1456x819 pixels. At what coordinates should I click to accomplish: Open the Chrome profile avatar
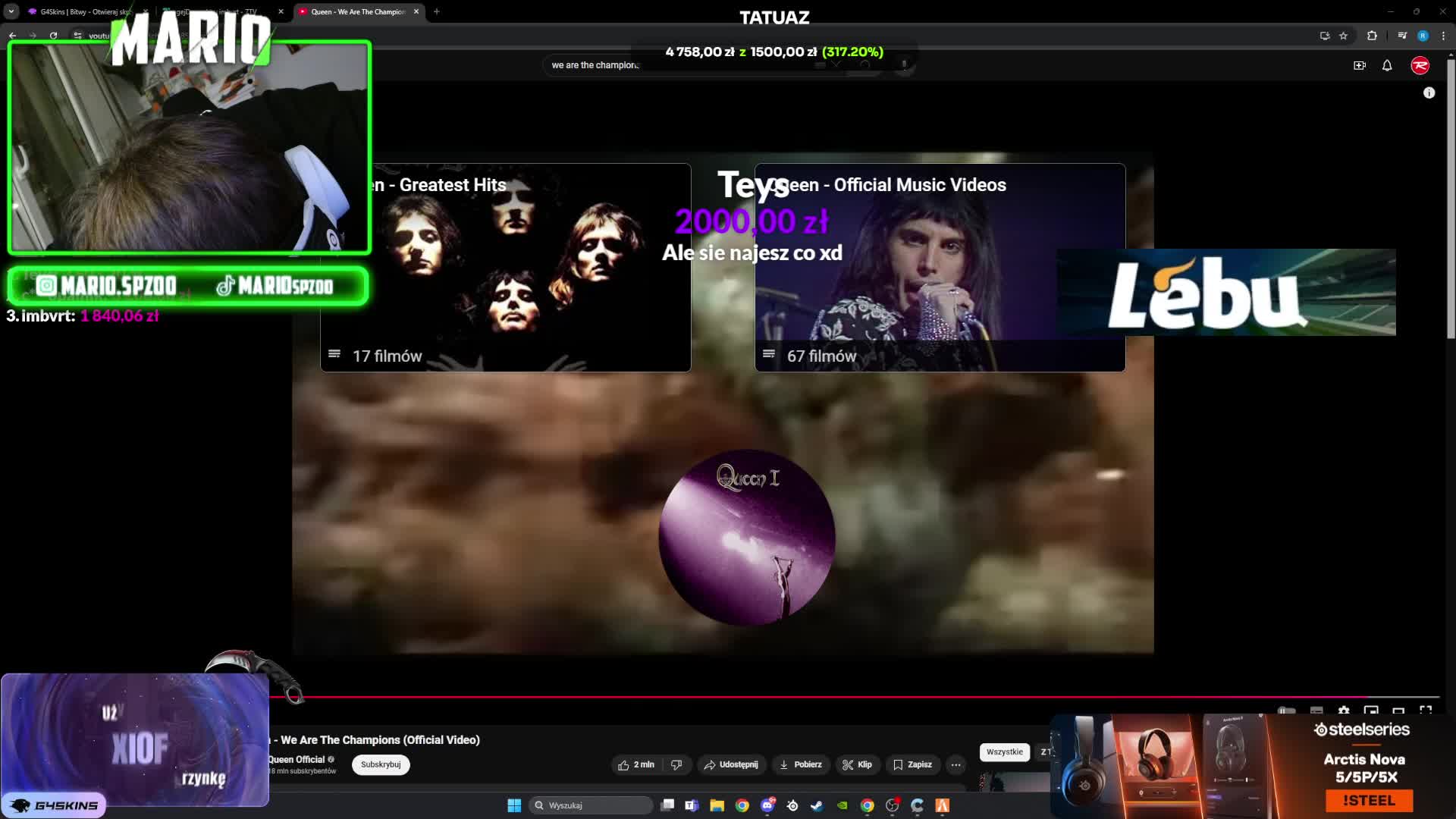[x=1423, y=36]
